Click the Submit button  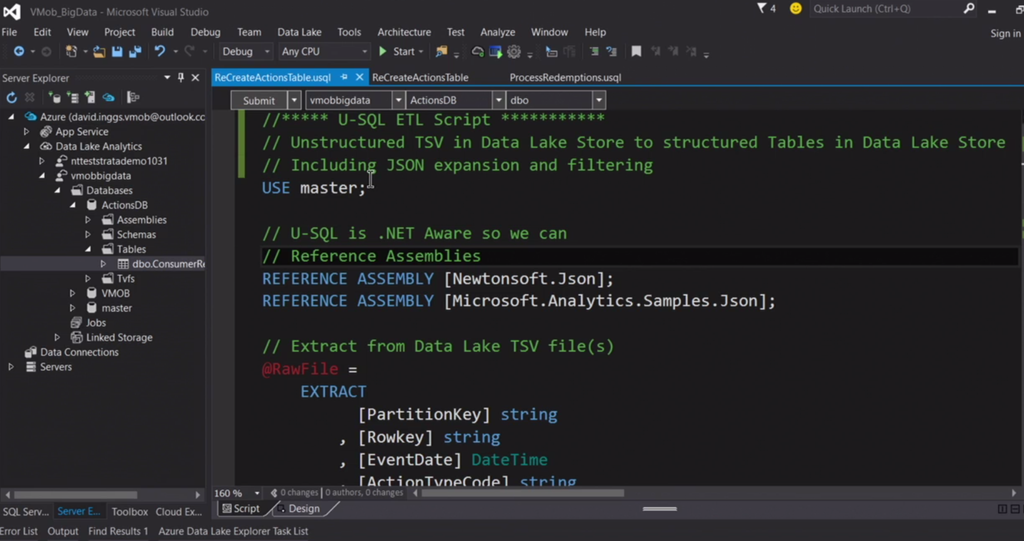coord(258,100)
